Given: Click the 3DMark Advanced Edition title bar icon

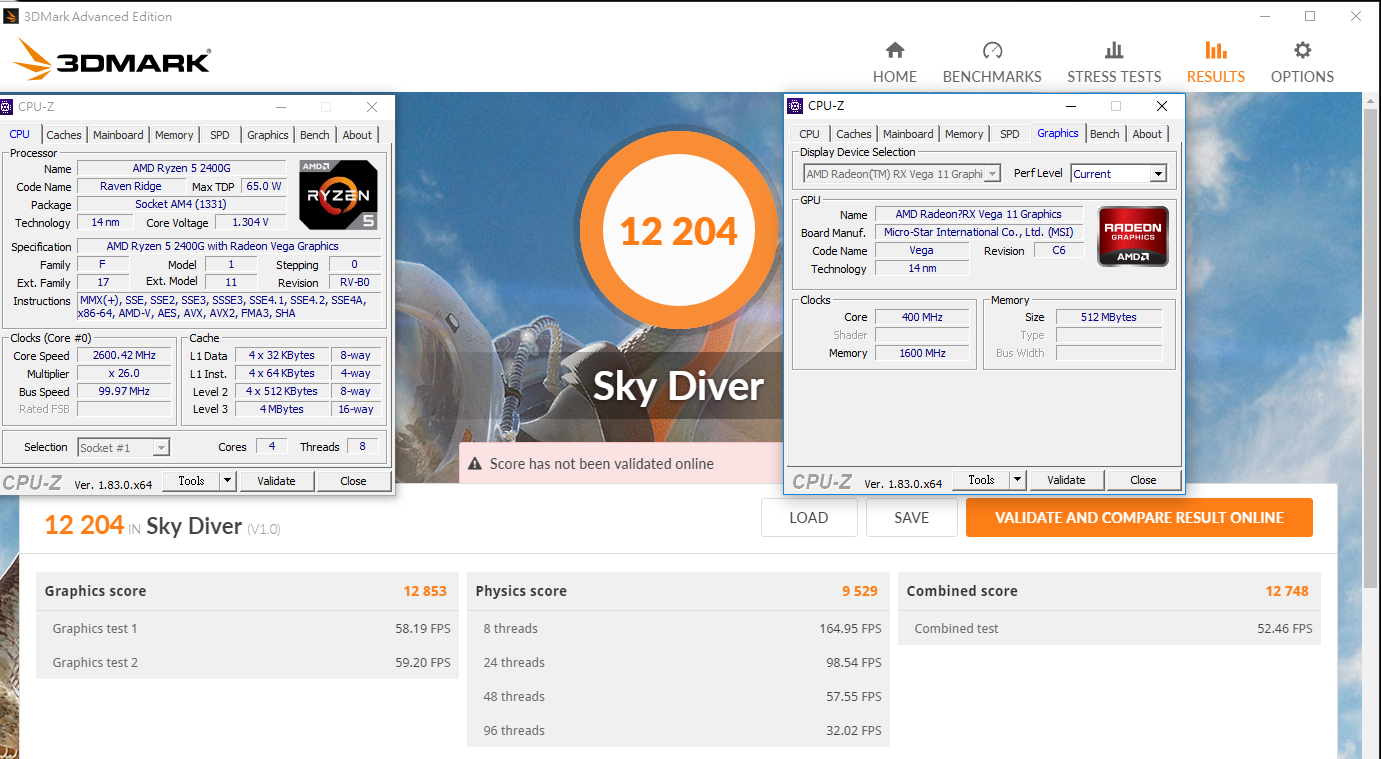Looking at the screenshot, I should (x=11, y=16).
